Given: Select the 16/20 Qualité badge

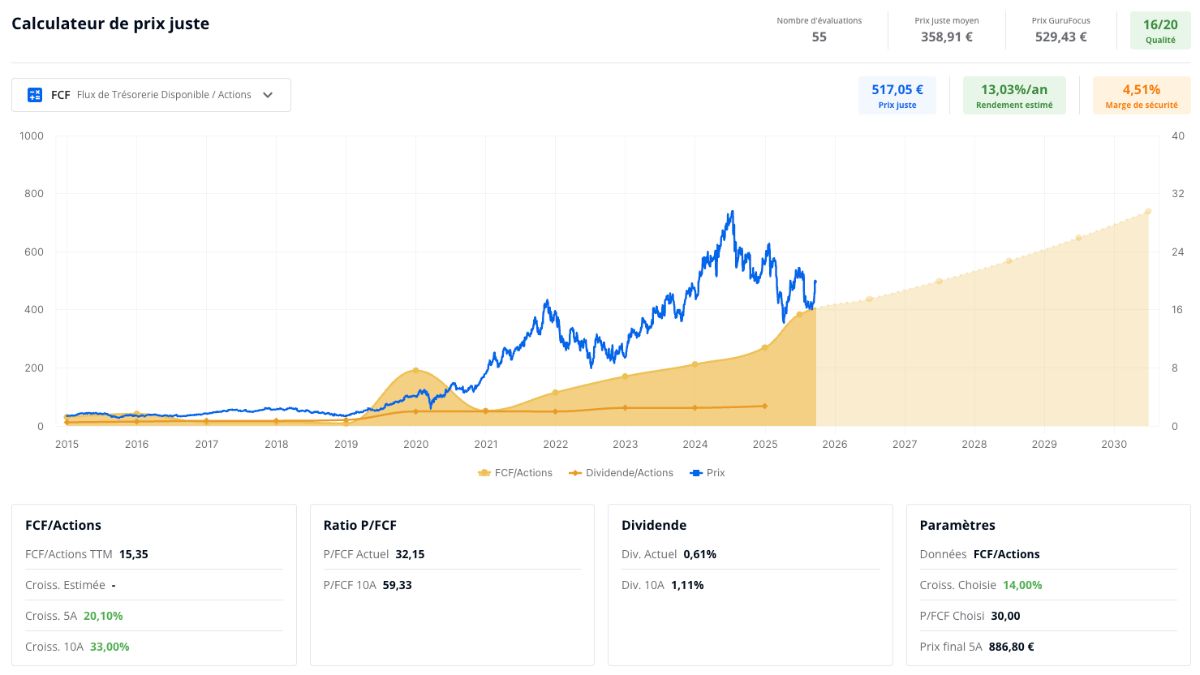Looking at the screenshot, I should tap(1160, 31).
